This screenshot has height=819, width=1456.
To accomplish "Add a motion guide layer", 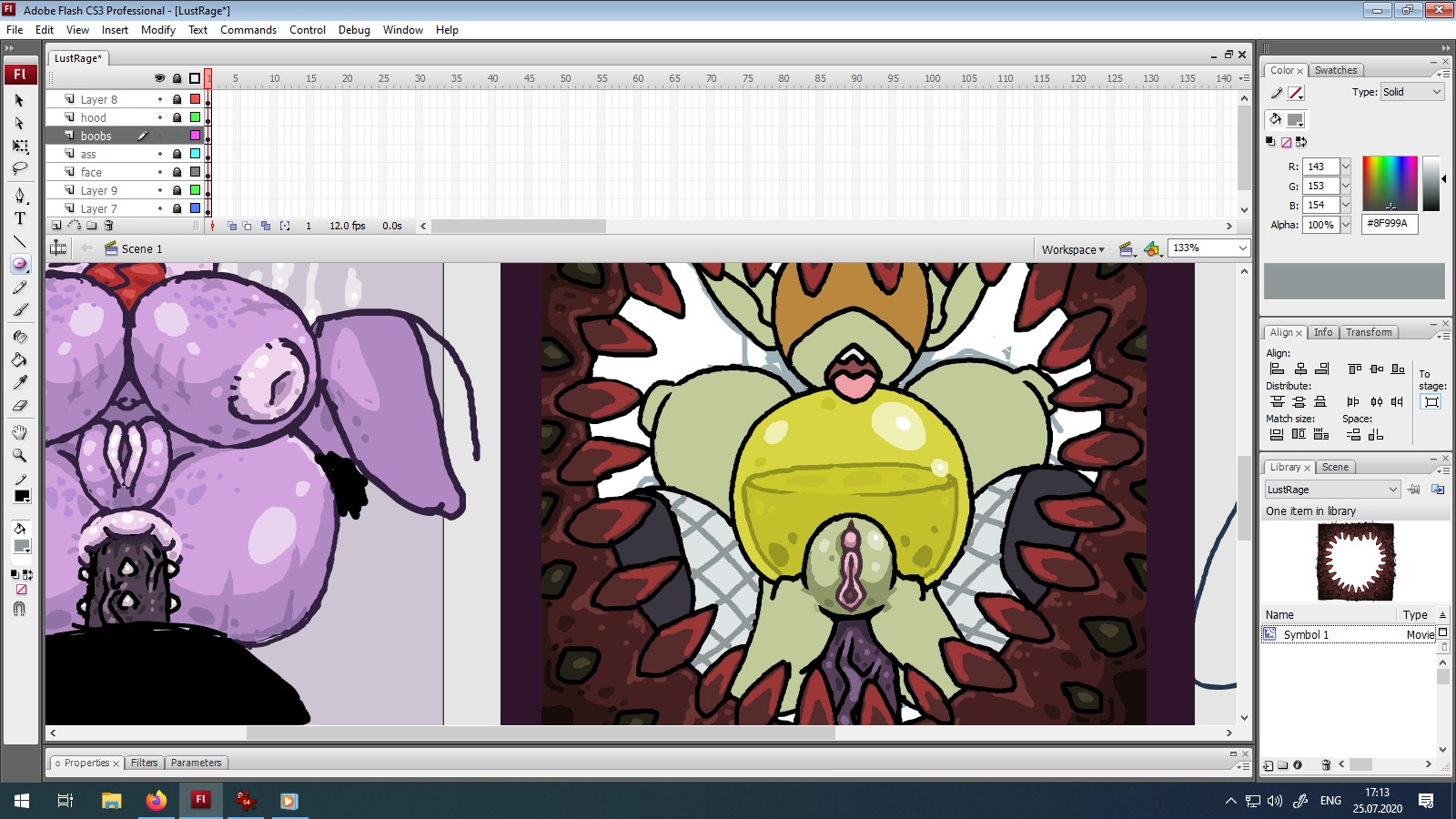I will coord(74,226).
